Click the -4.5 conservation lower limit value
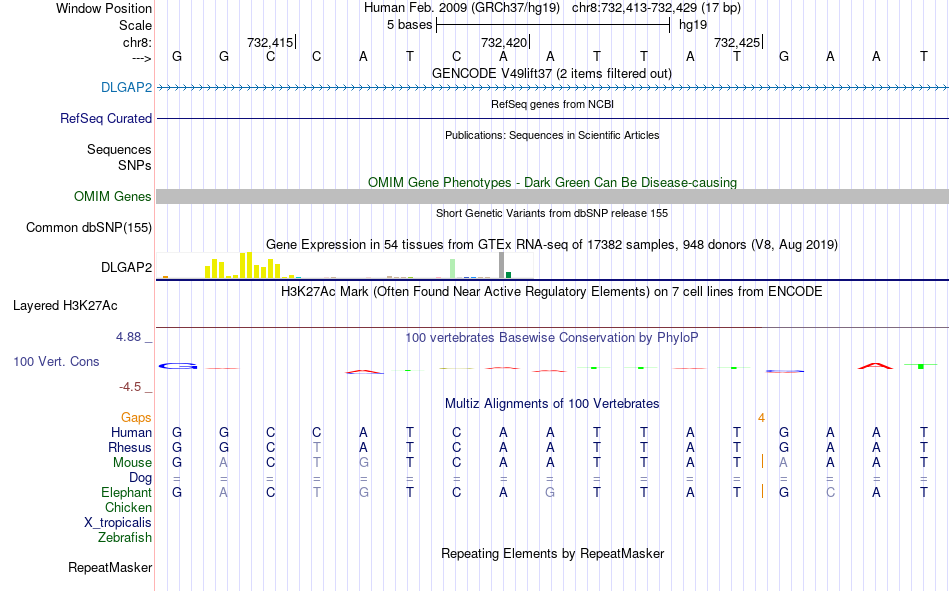 click(x=130, y=387)
